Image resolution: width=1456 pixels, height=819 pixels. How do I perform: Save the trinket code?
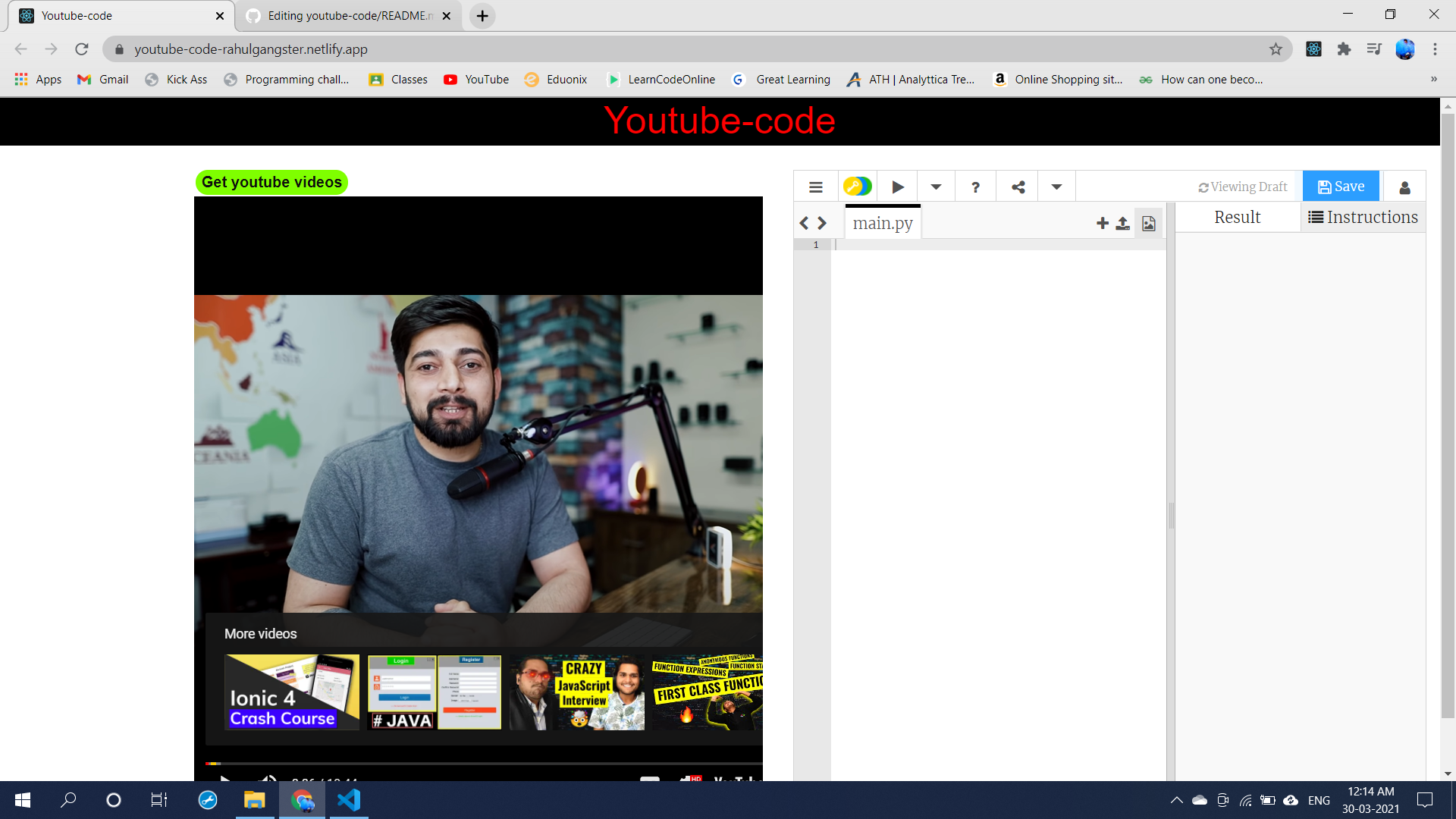coord(1341,187)
